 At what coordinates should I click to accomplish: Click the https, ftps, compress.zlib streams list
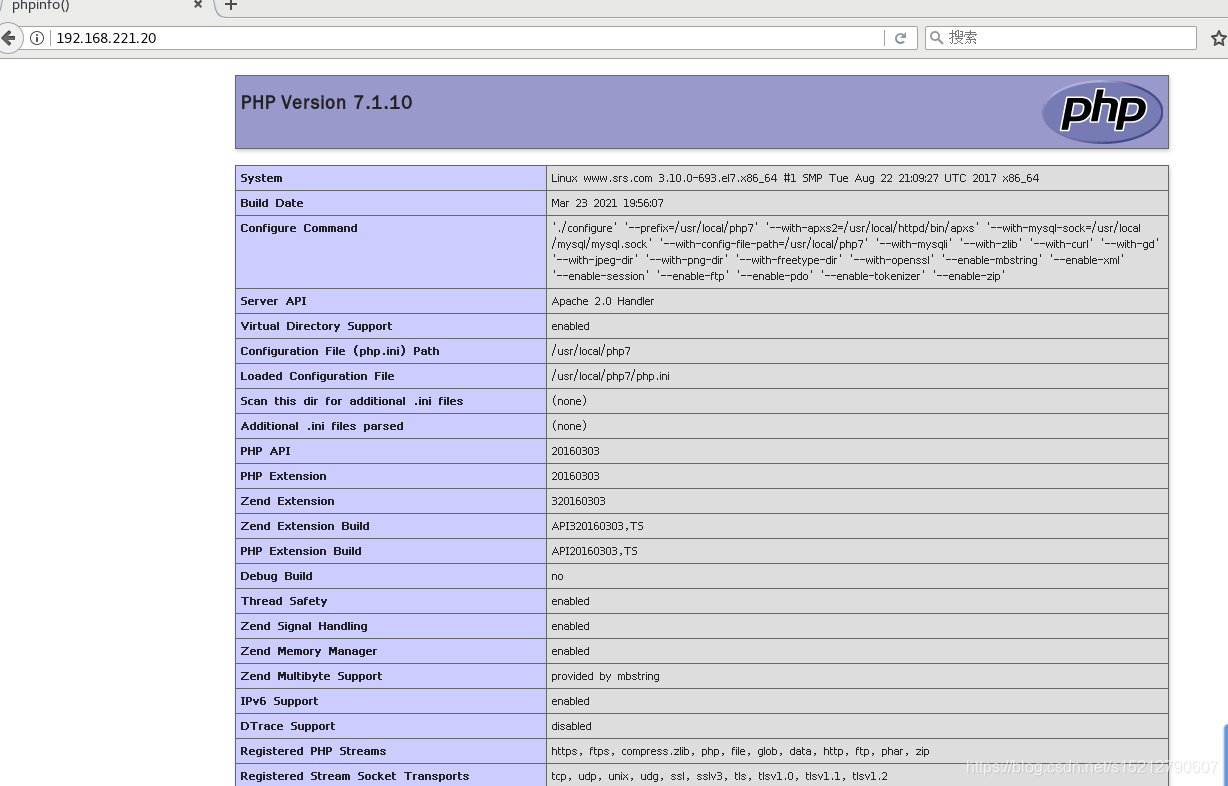(x=740, y=751)
